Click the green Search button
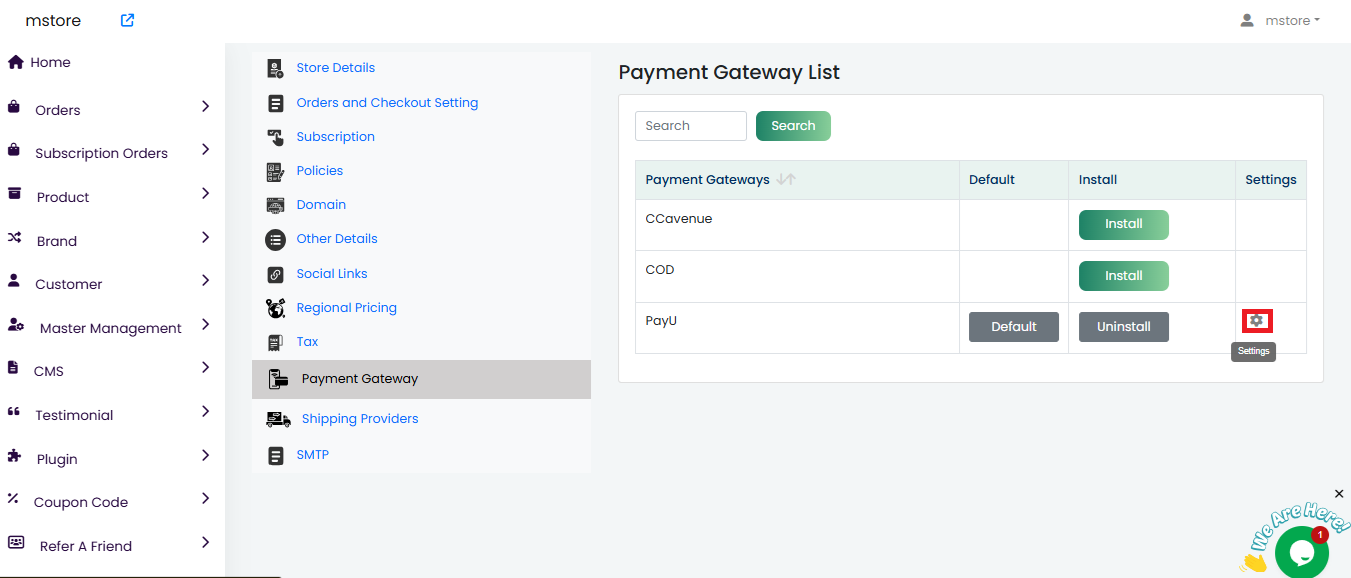 click(x=793, y=126)
